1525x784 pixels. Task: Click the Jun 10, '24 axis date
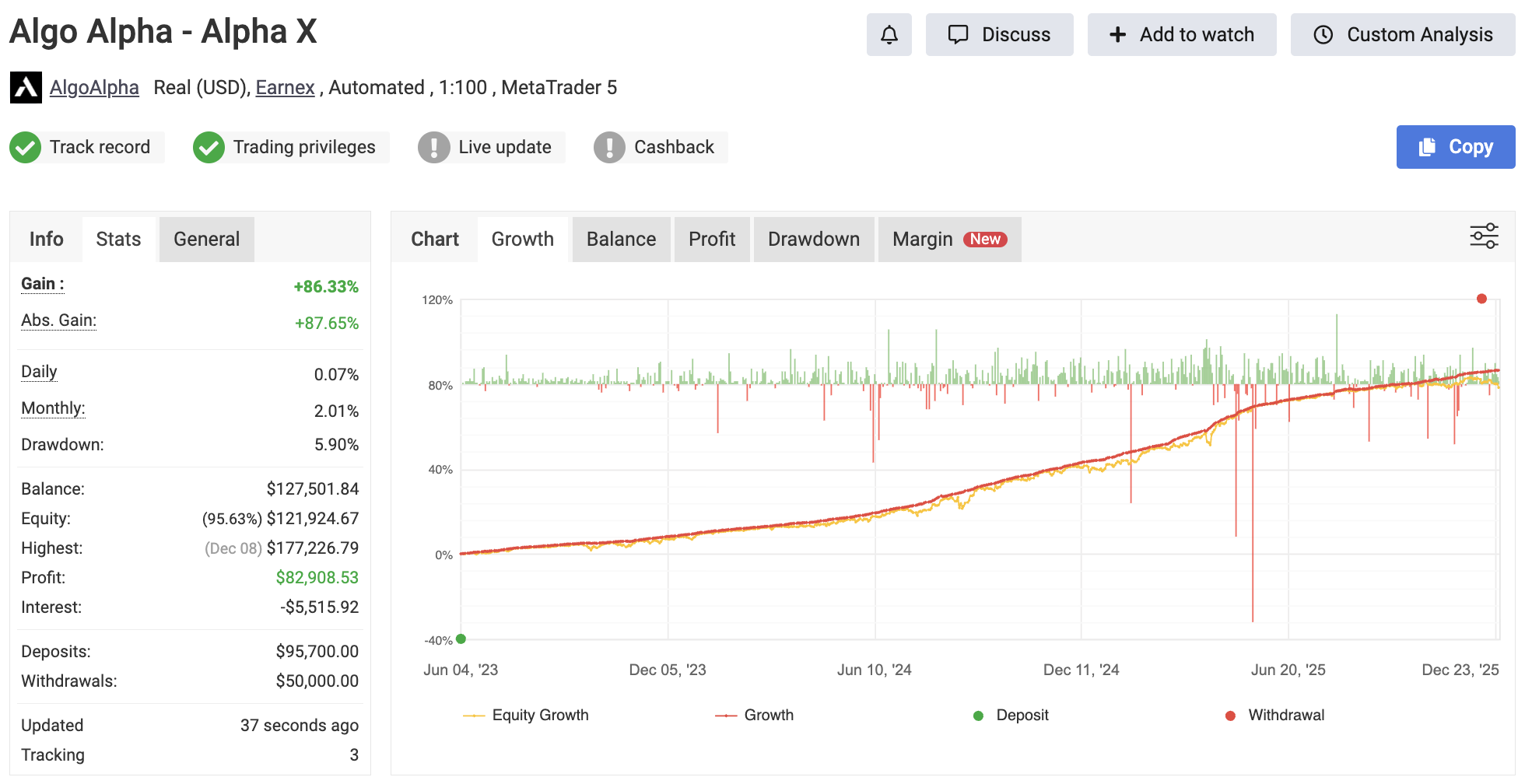click(x=874, y=670)
